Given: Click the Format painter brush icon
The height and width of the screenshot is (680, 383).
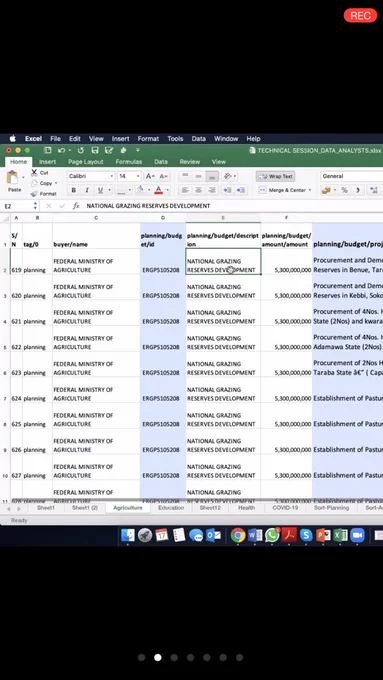Looking at the screenshot, I should click(34, 193).
